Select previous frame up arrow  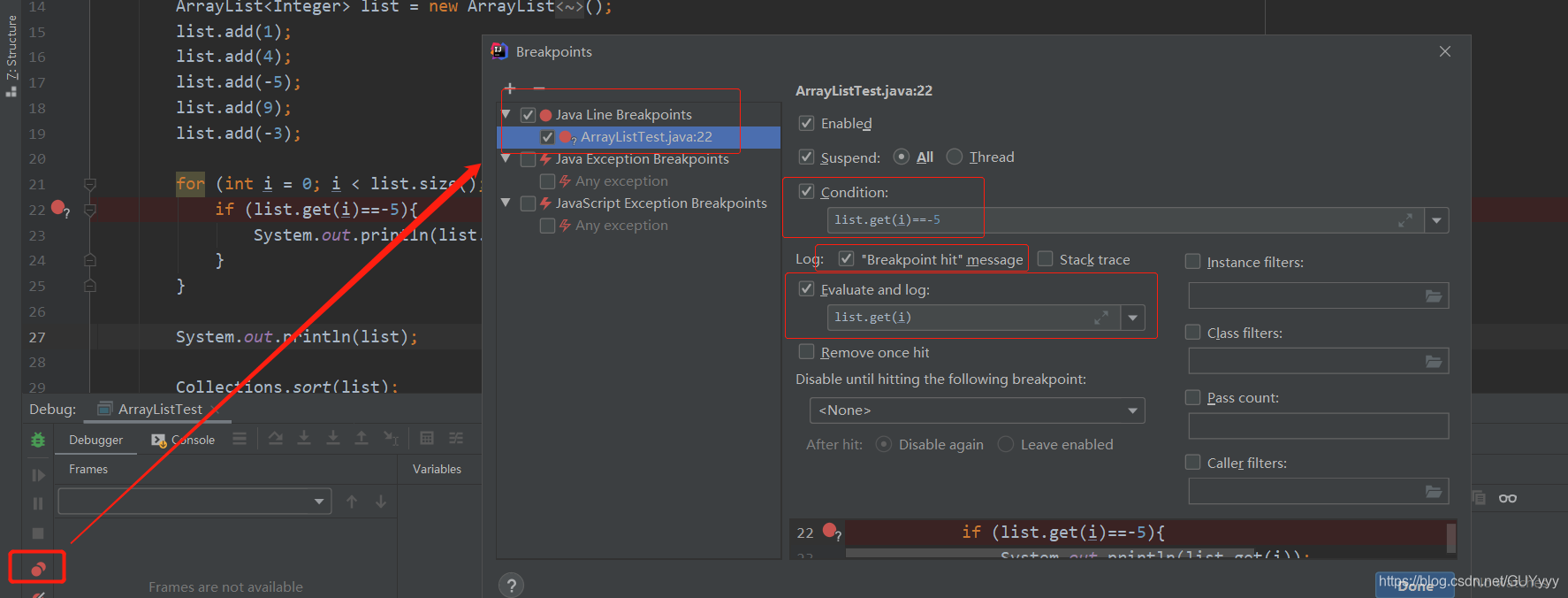[352, 502]
